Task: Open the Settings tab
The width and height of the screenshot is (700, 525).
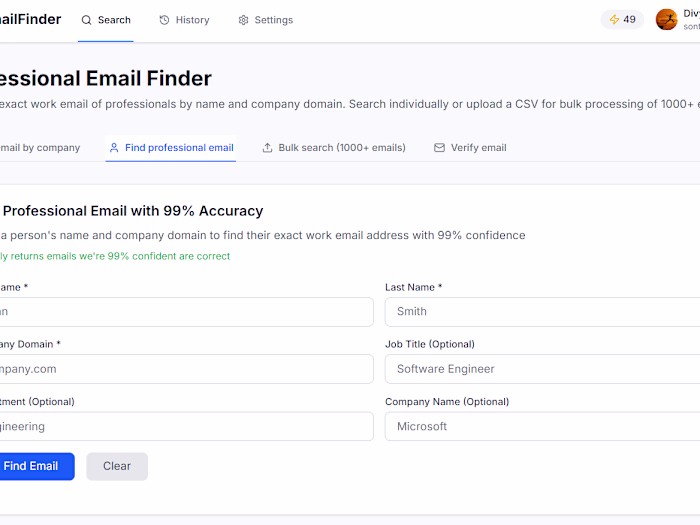Action: tap(266, 20)
